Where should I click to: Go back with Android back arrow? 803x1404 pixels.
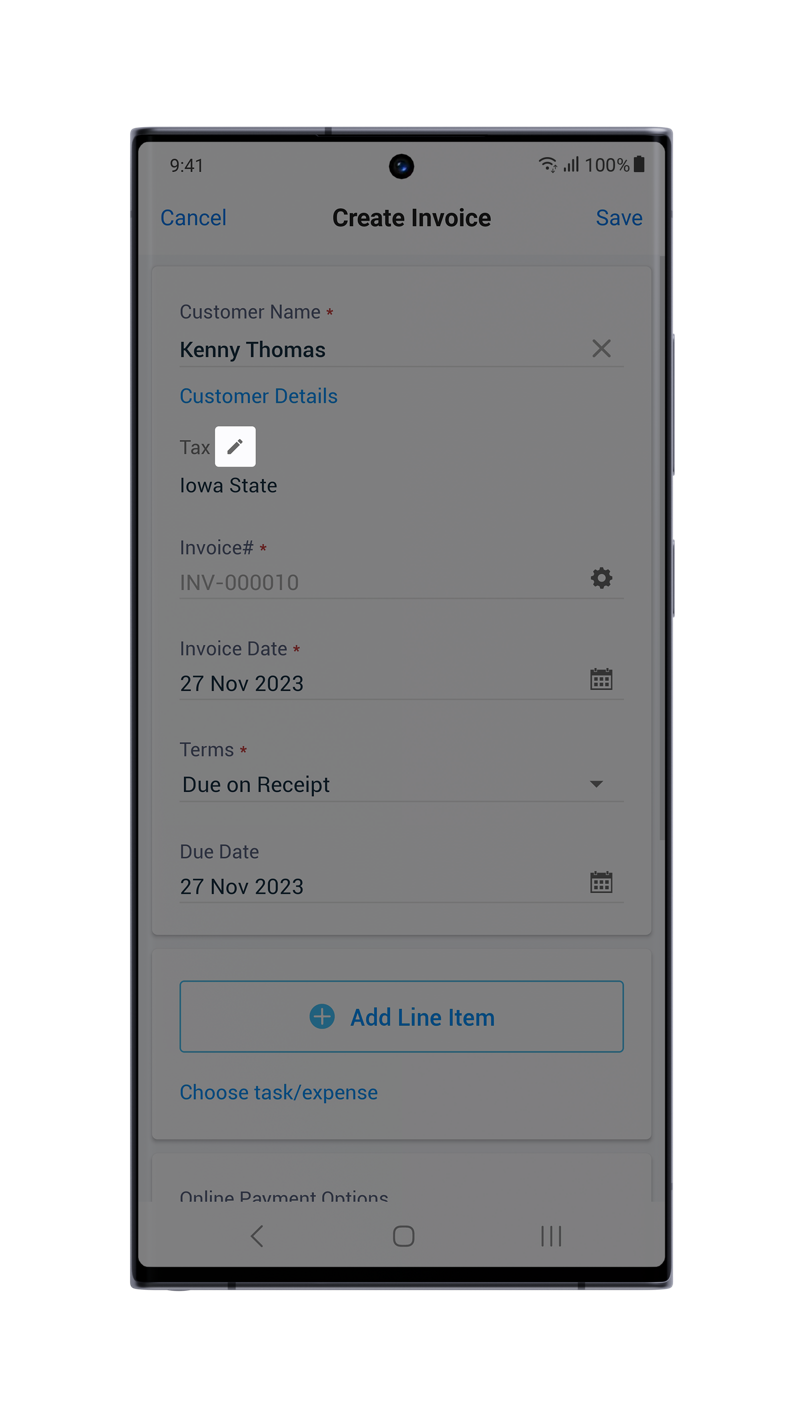pyautogui.click(x=257, y=1236)
